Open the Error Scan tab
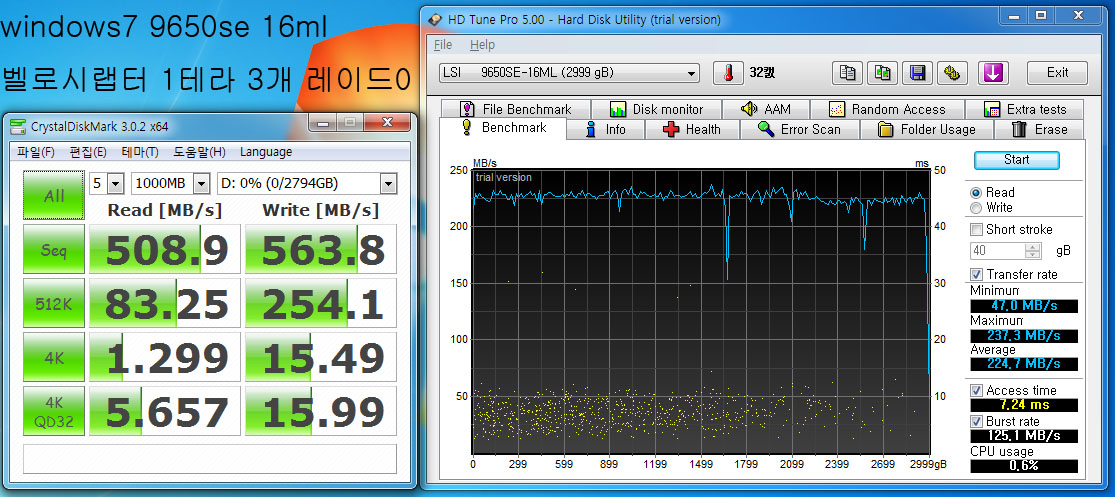Image resolution: width=1115 pixels, height=497 pixels. click(x=799, y=129)
